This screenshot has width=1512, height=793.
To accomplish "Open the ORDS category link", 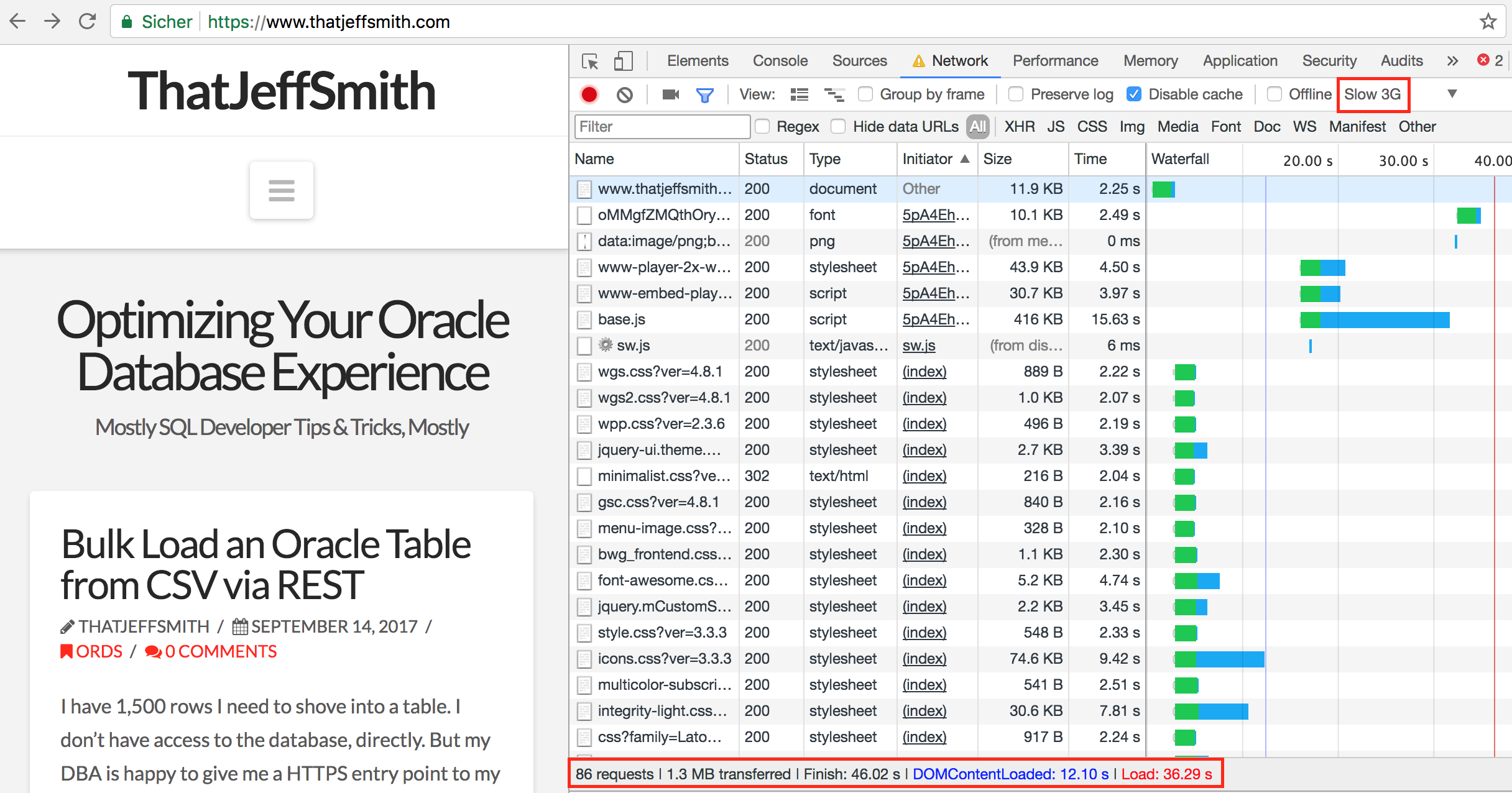I will [91, 651].
